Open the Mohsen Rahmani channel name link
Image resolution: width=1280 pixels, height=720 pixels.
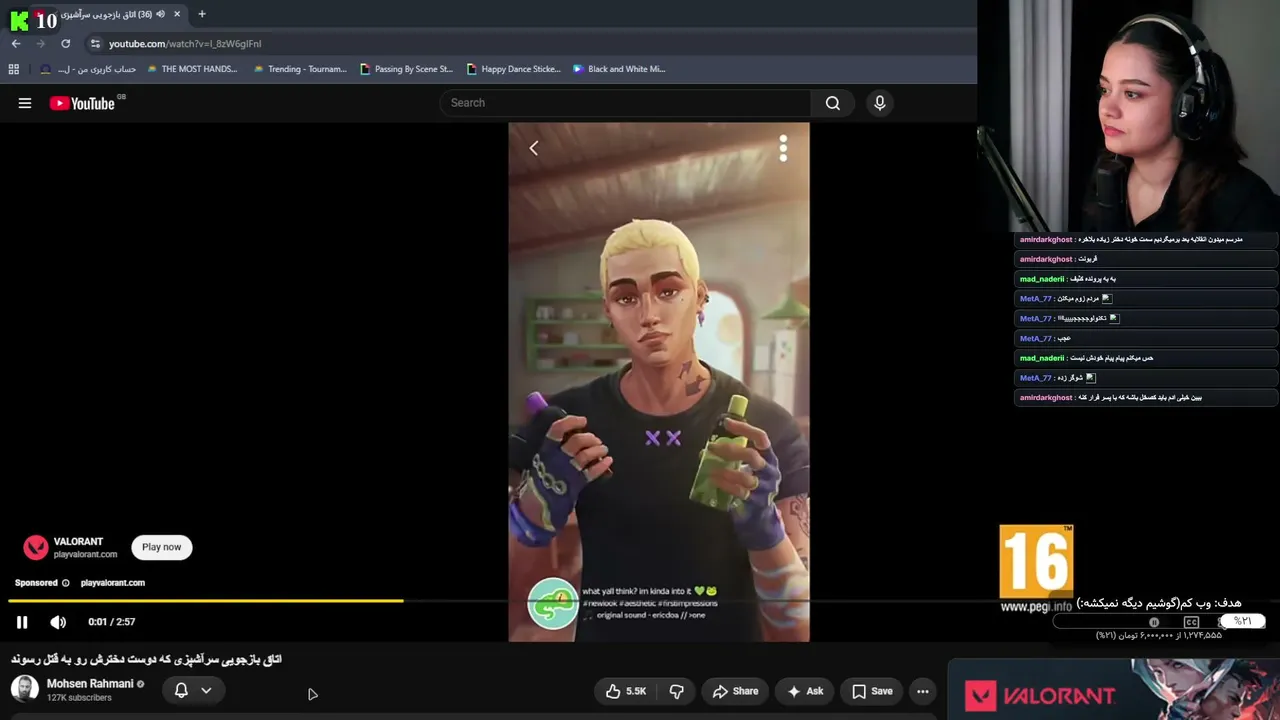pos(90,684)
